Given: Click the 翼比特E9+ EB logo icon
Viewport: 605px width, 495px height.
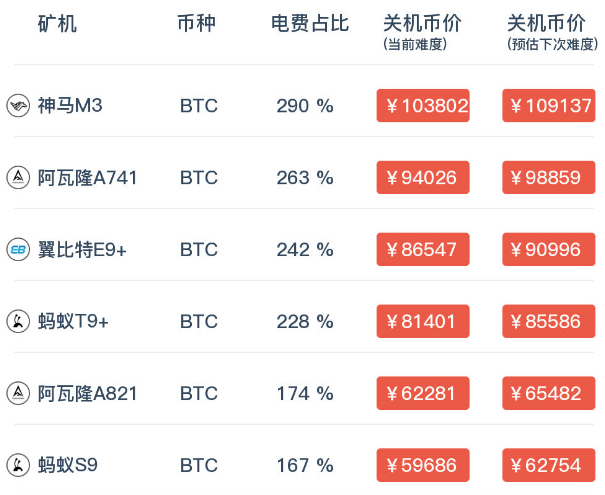Looking at the screenshot, I should [18, 249].
